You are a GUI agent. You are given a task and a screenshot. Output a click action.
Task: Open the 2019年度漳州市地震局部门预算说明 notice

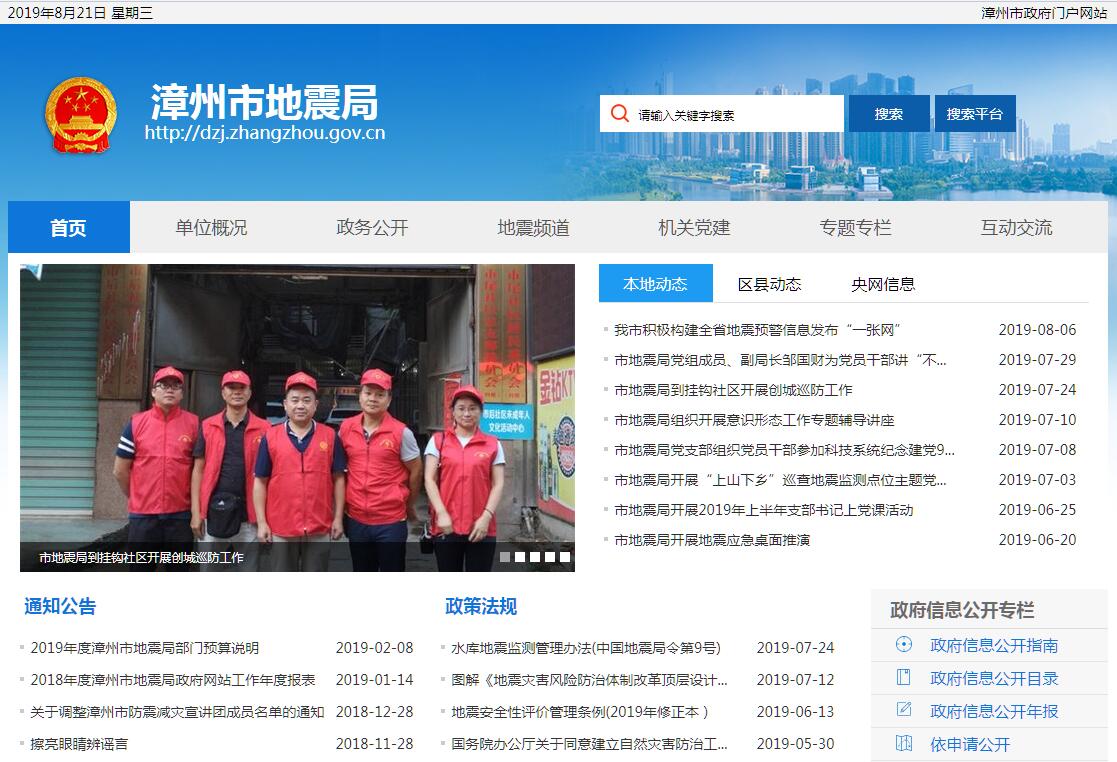tap(144, 648)
